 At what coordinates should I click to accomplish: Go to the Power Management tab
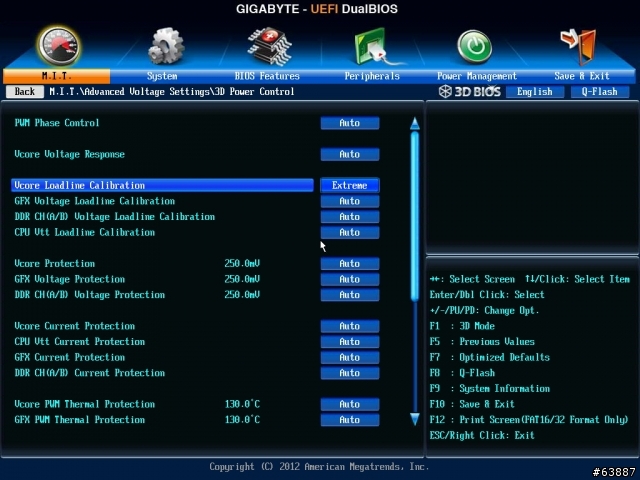click(x=477, y=76)
